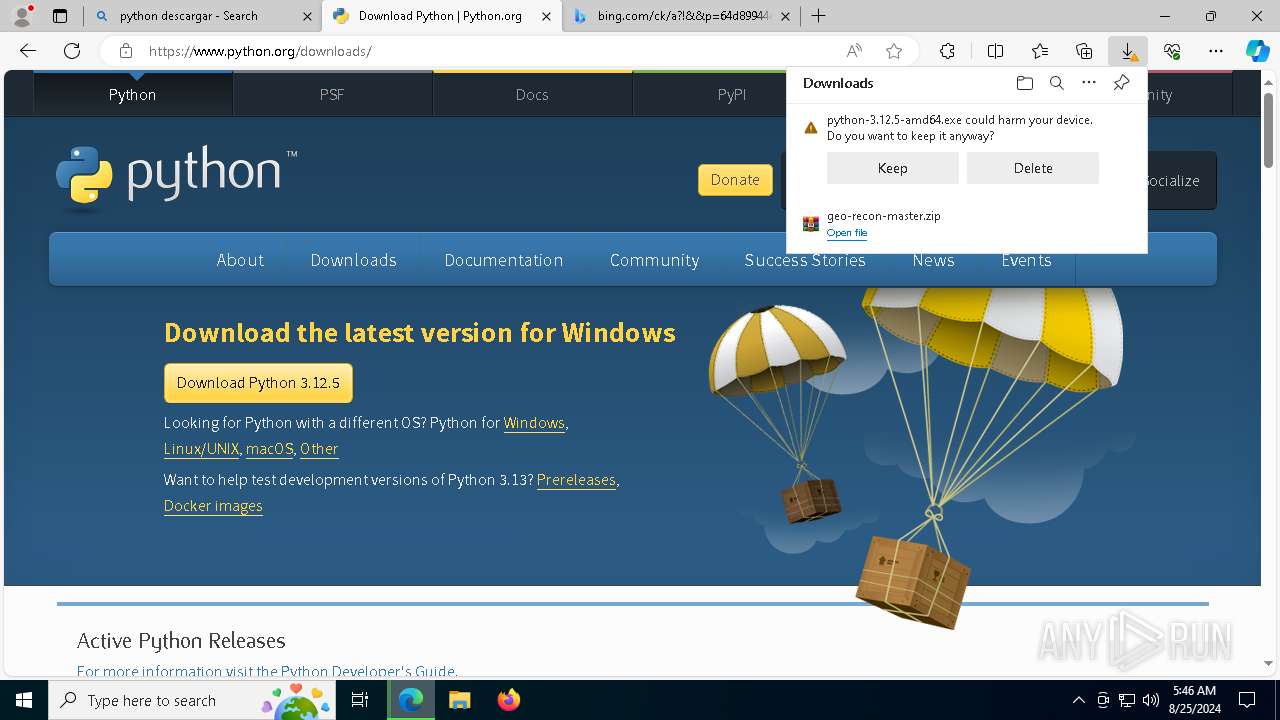Select the PyPI top nav tab
Screen dimensions: 1280x720
(x=732, y=94)
